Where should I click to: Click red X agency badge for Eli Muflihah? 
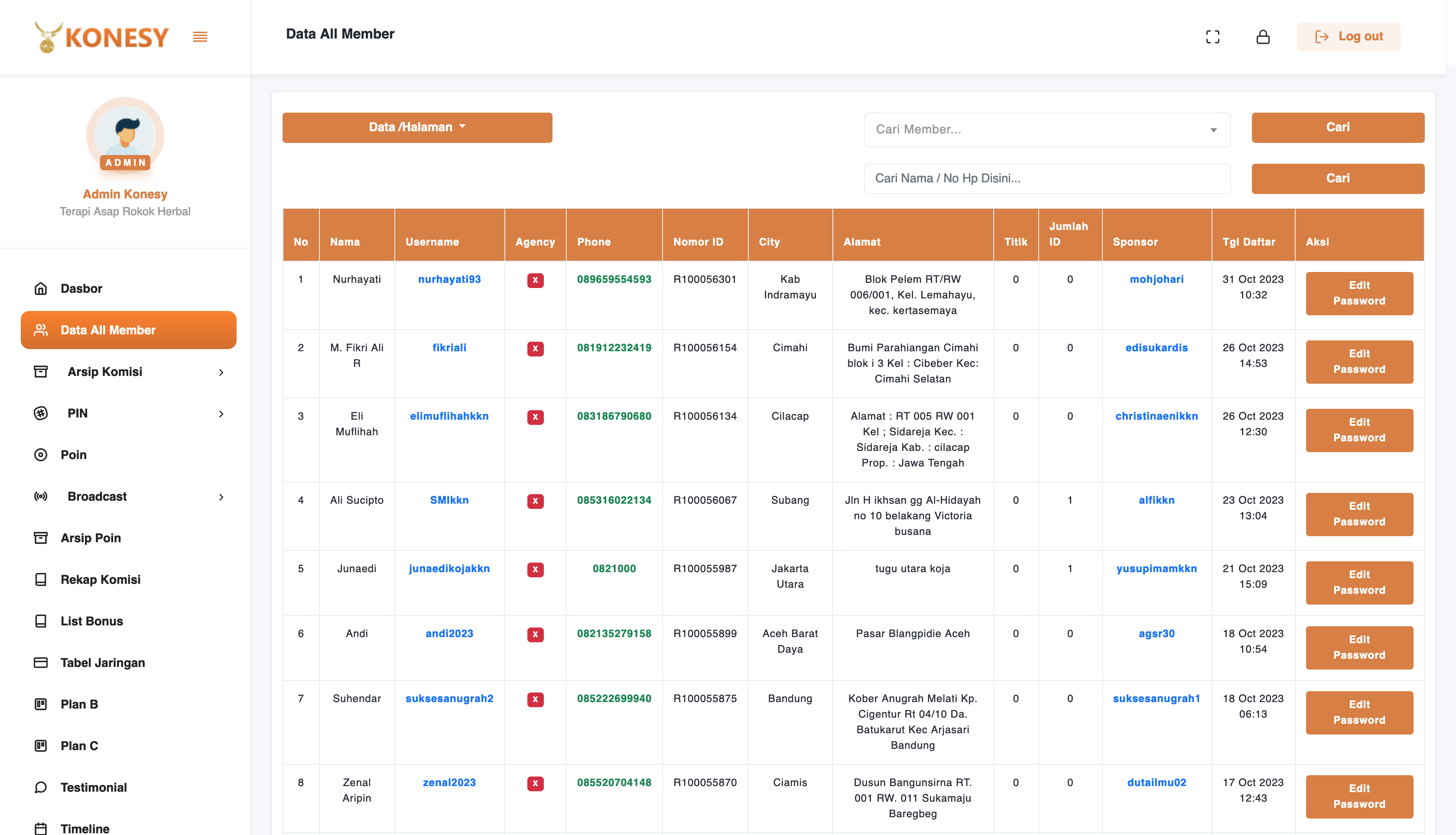click(535, 417)
